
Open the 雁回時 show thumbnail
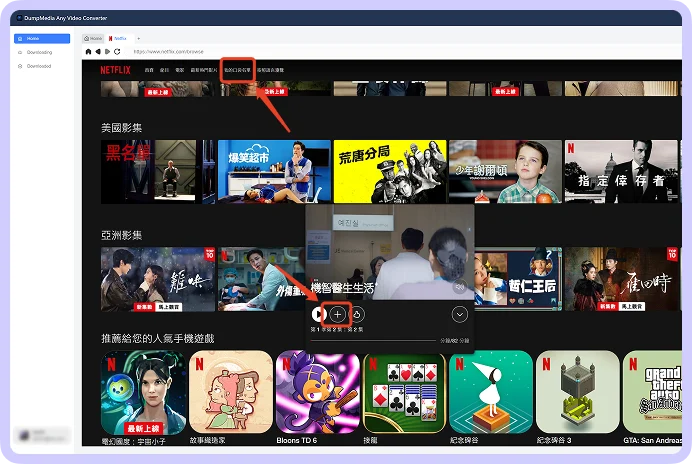pos(621,279)
